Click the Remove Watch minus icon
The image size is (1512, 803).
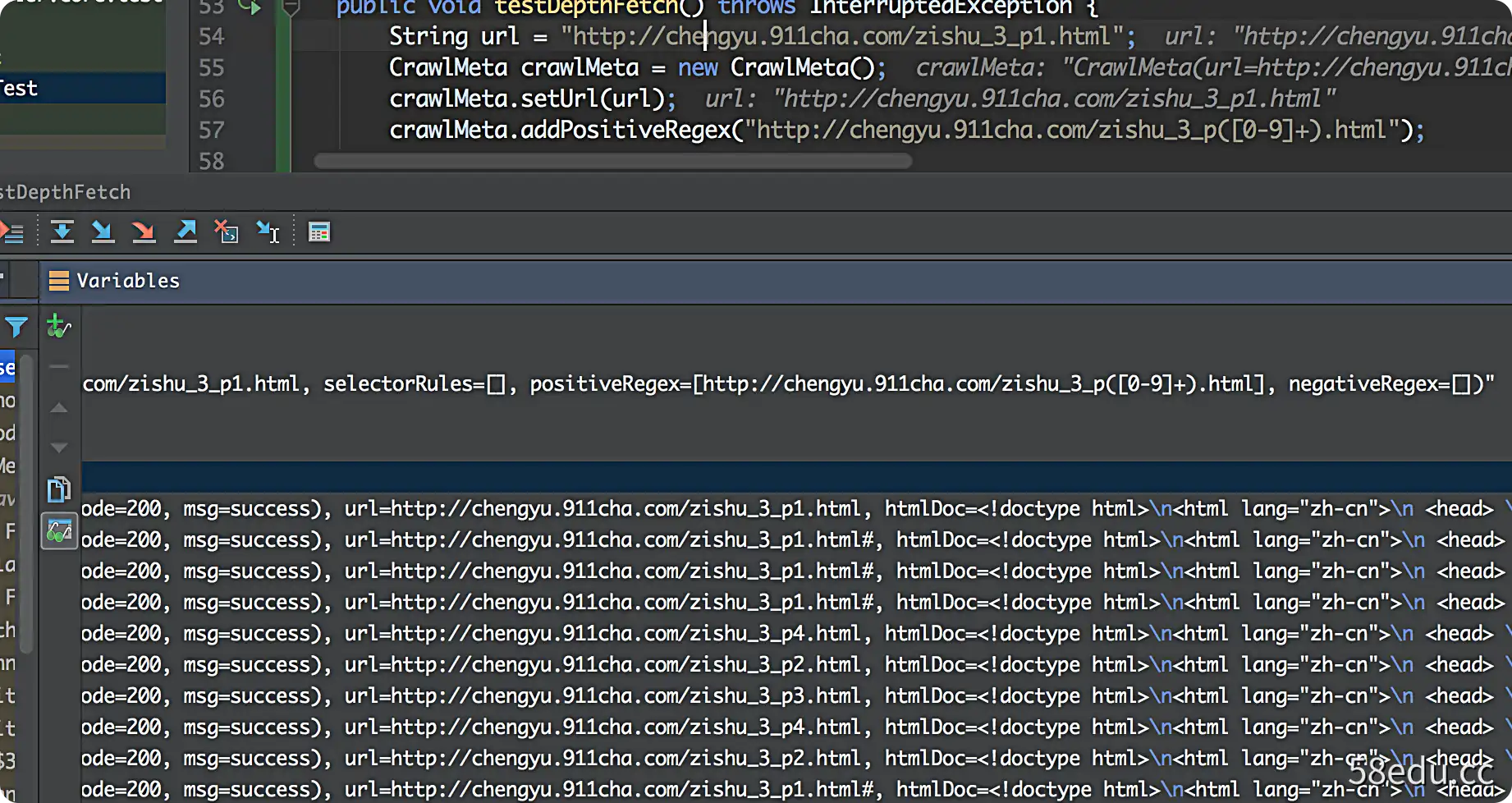(58, 367)
